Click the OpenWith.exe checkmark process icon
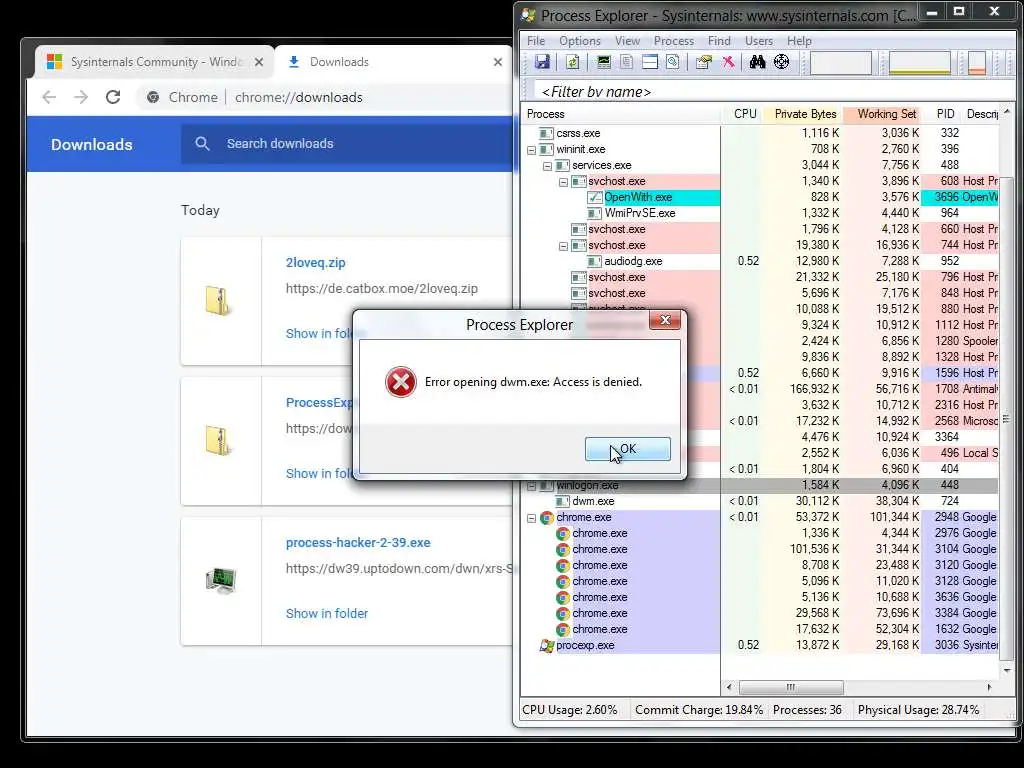 [x=594, y=197]
